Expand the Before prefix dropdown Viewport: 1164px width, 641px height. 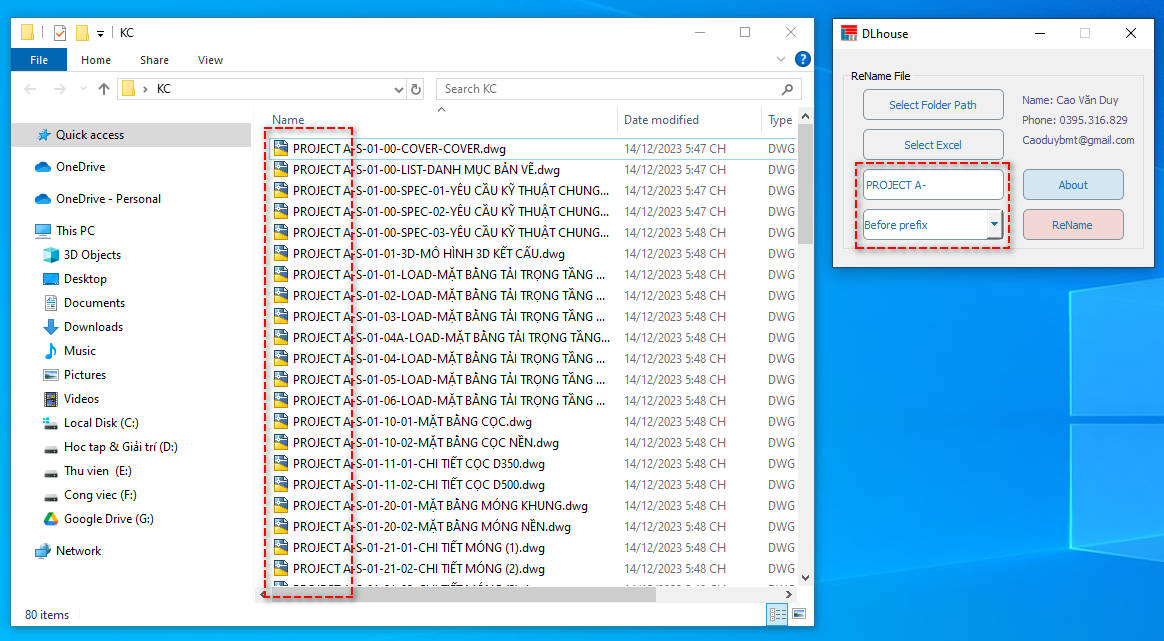pyautogui.click(x=993, y=225)
